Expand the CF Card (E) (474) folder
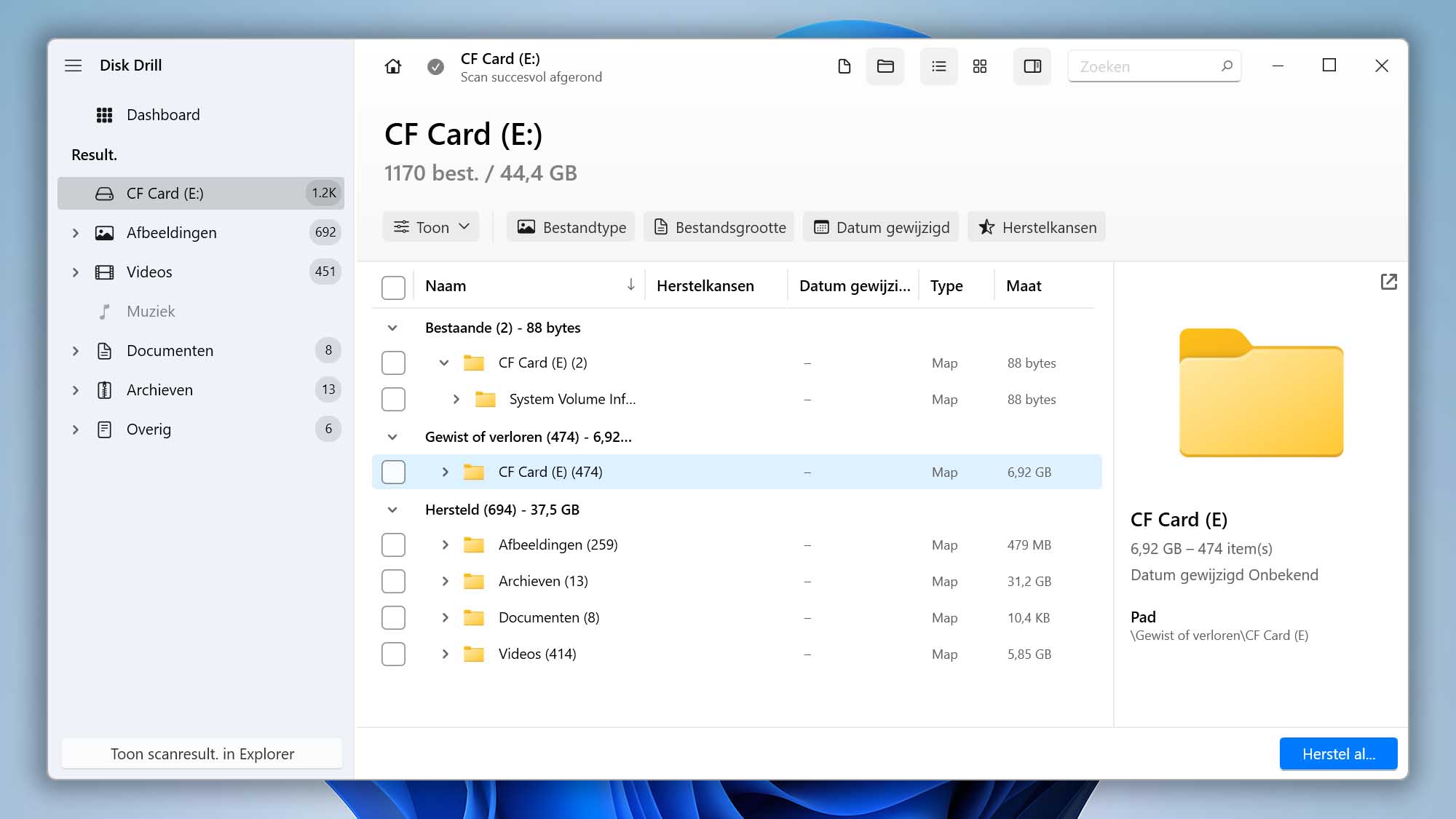Viewport: 1456px width, 819px height. point(445,471)
